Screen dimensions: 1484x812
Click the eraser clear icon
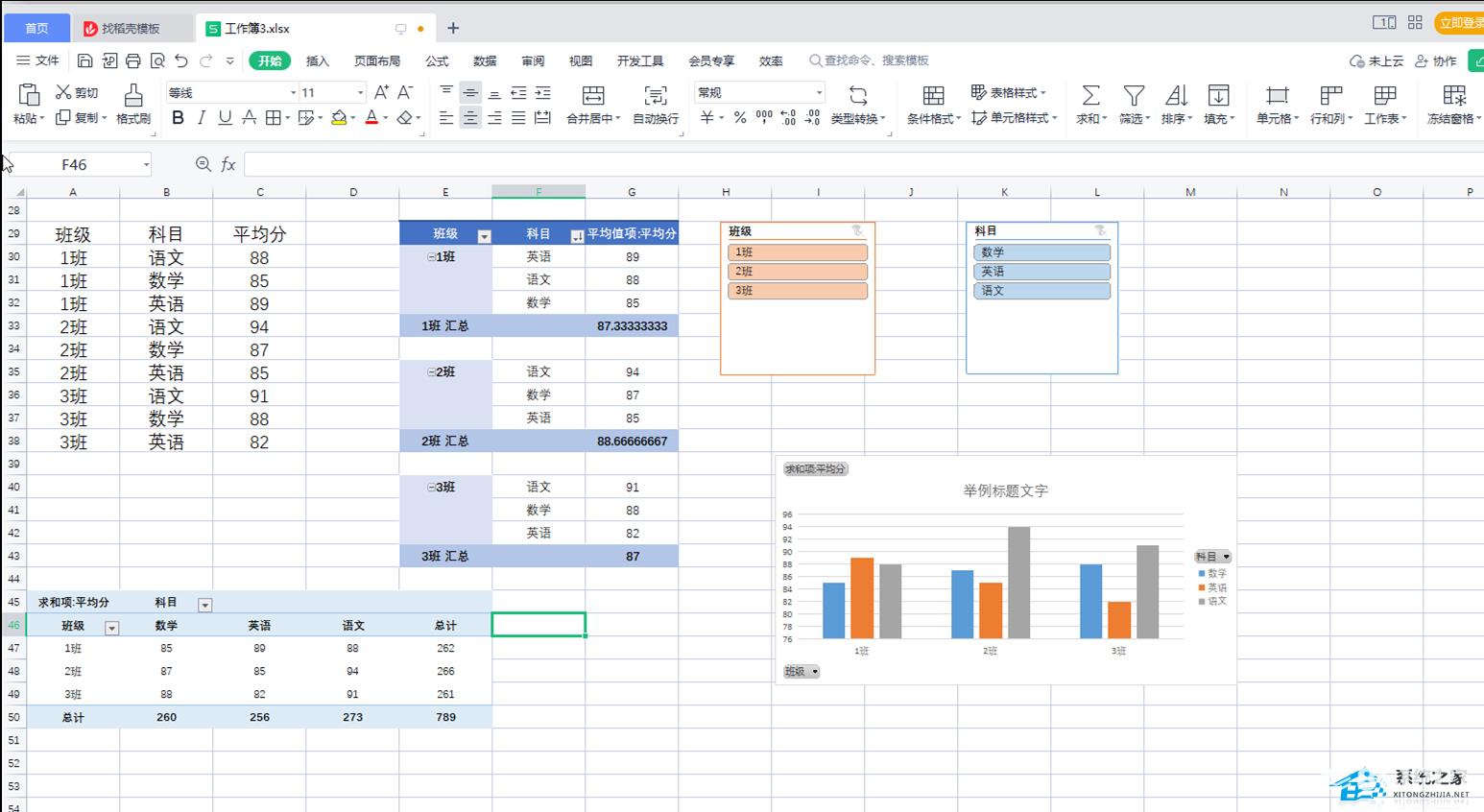point(404,118)
